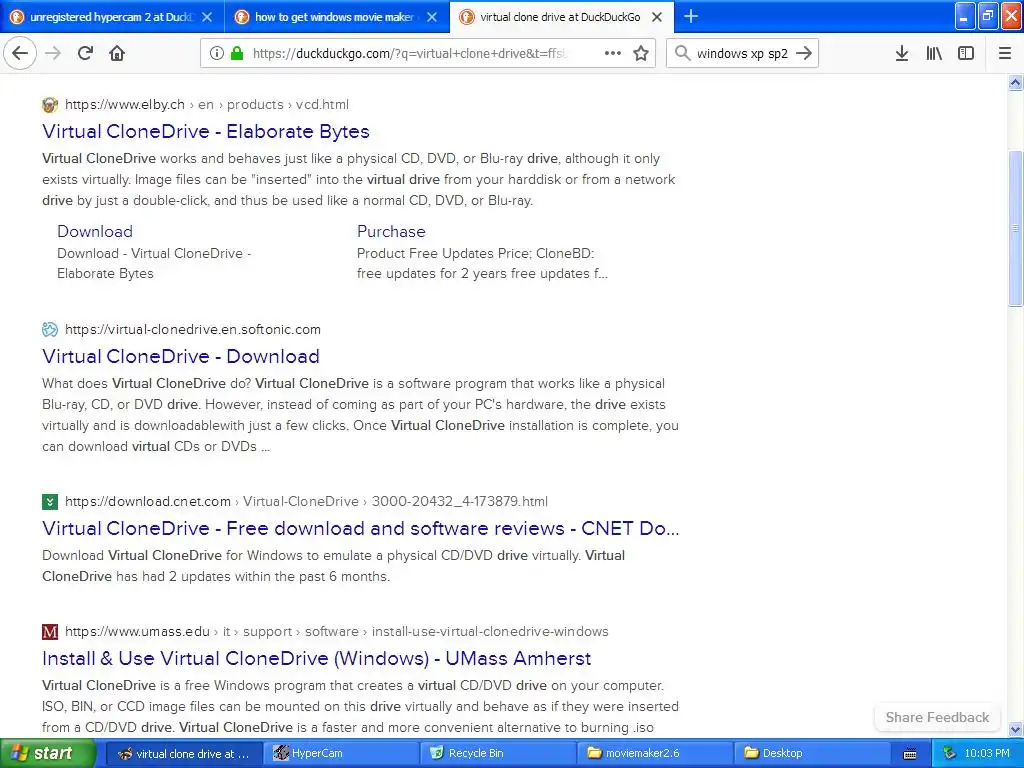1024x768 pixels.
Task: Click the elby.ch result URL
Action: coord(206,104)
